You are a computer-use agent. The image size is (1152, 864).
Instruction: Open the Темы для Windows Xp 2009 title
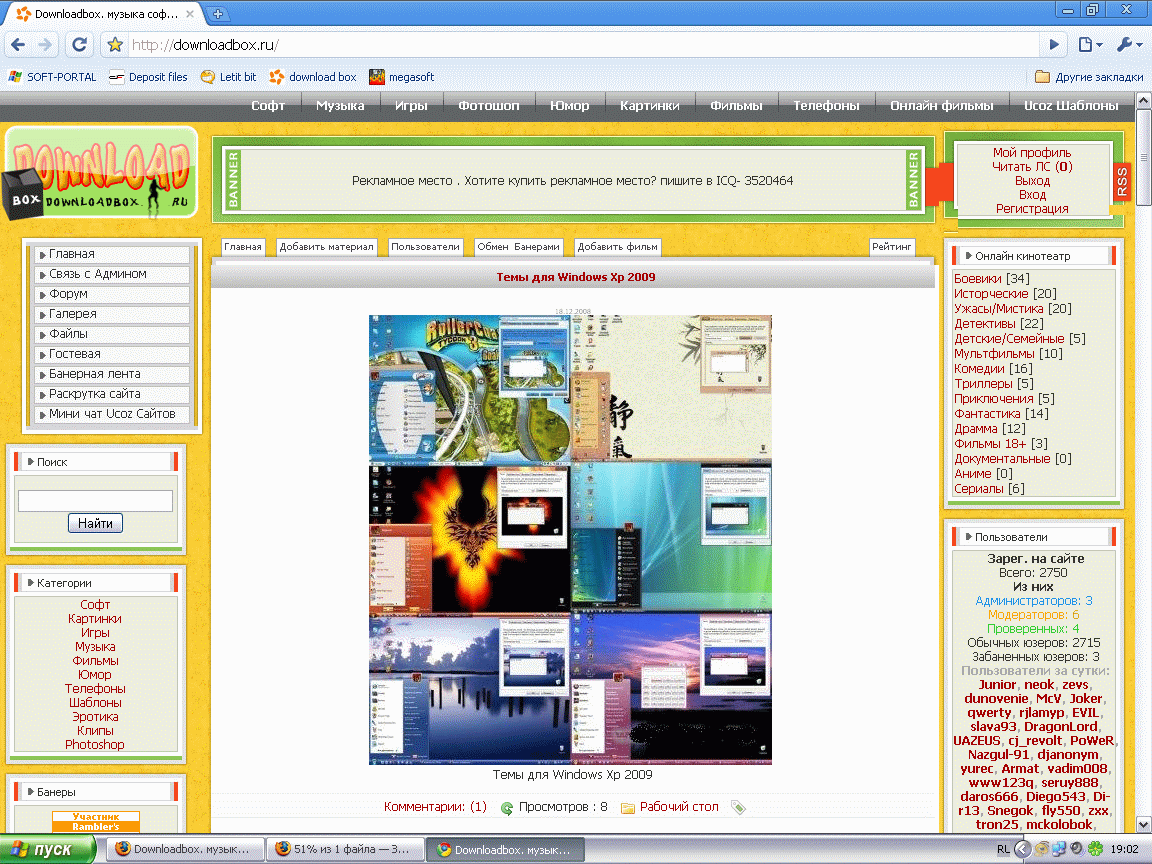pyautogui.click(x=576, y=277)
